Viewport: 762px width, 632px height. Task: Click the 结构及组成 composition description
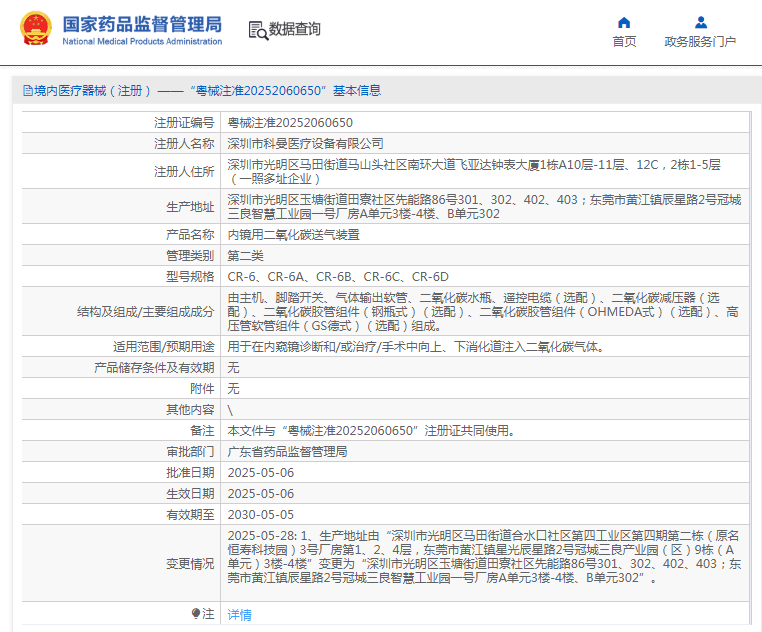tap(483, 312)
